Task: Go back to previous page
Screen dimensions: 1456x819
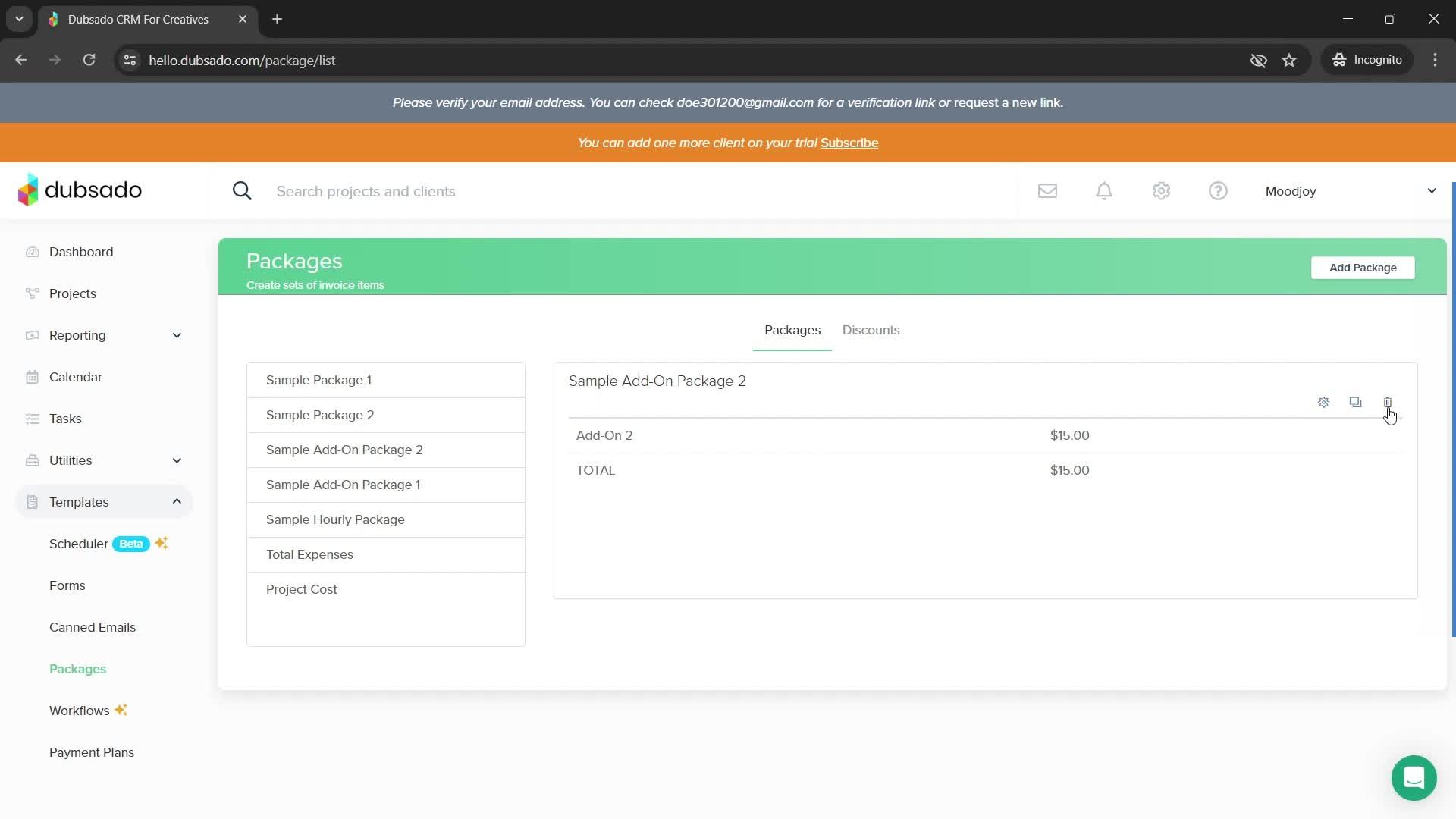Action: 21,60
